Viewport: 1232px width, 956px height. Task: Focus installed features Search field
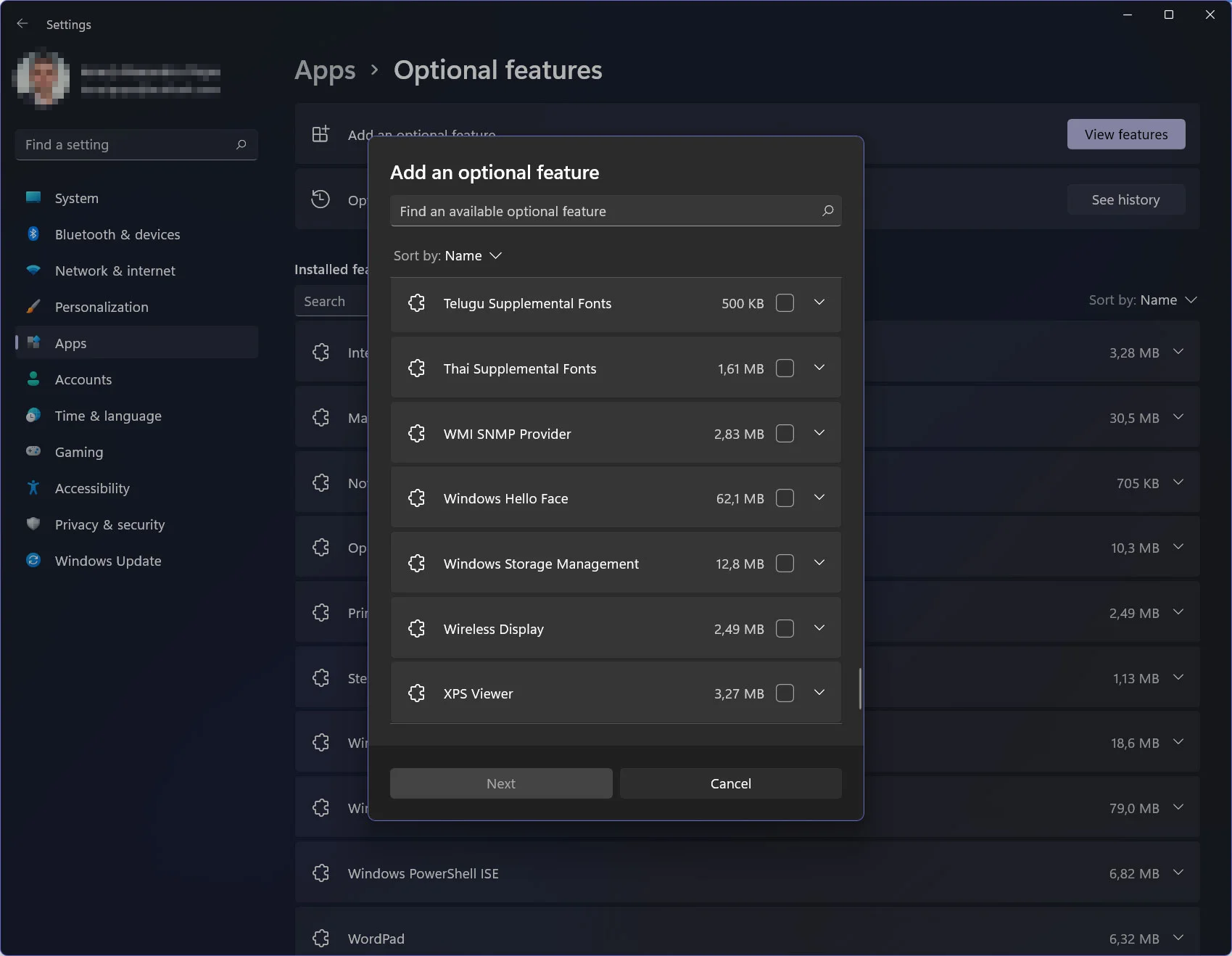331,301
